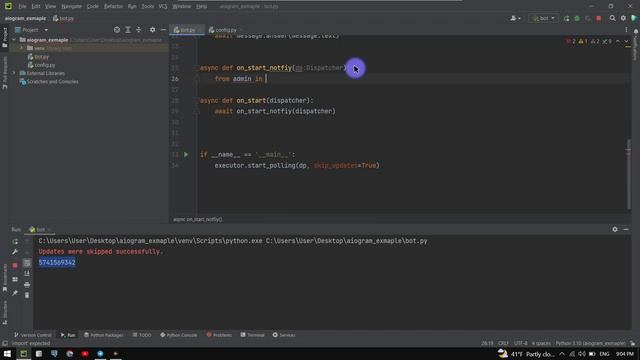Click the Select Opened File target icon

coord(117,30)
